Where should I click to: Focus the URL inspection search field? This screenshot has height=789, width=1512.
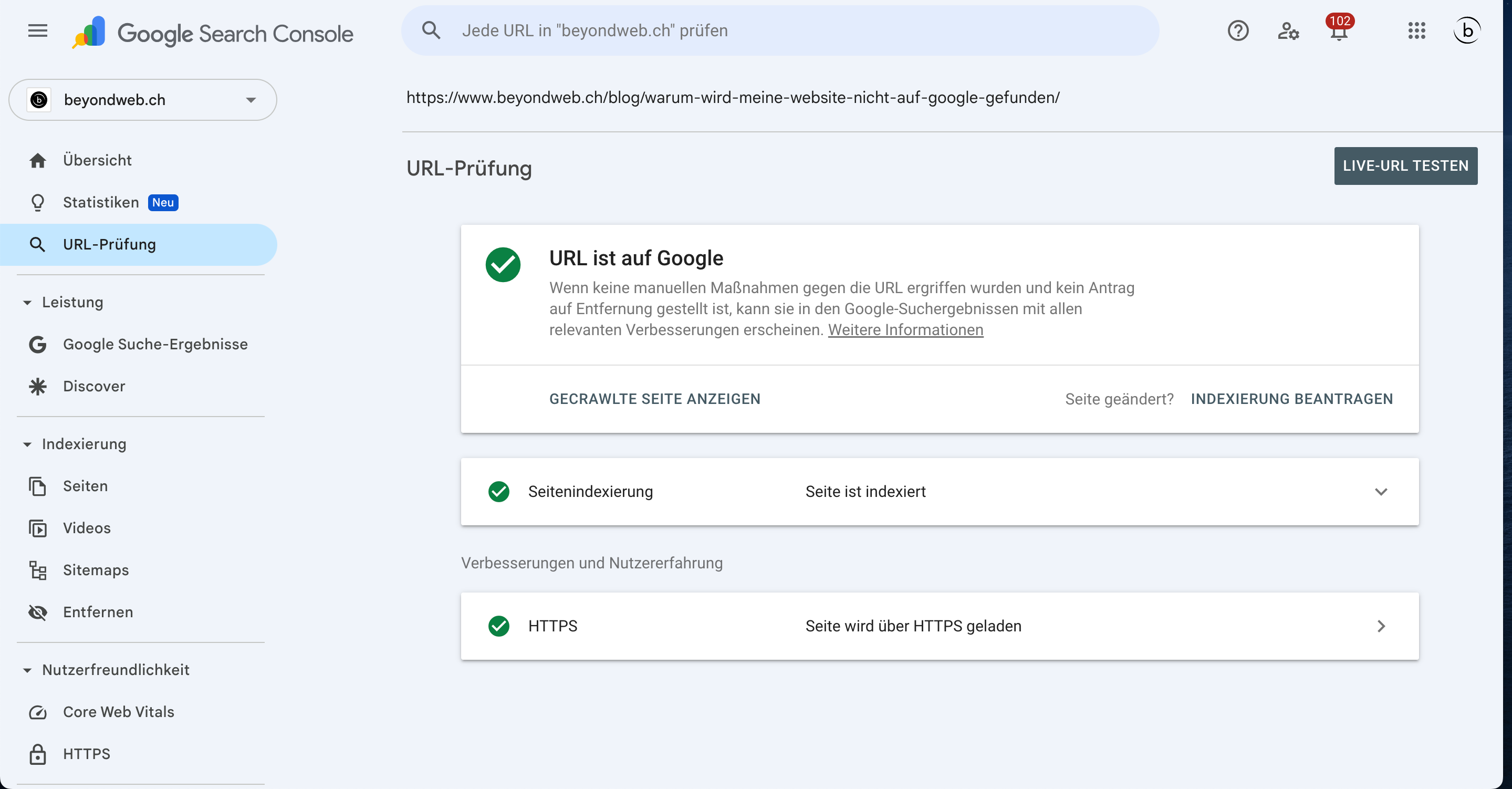779,30
